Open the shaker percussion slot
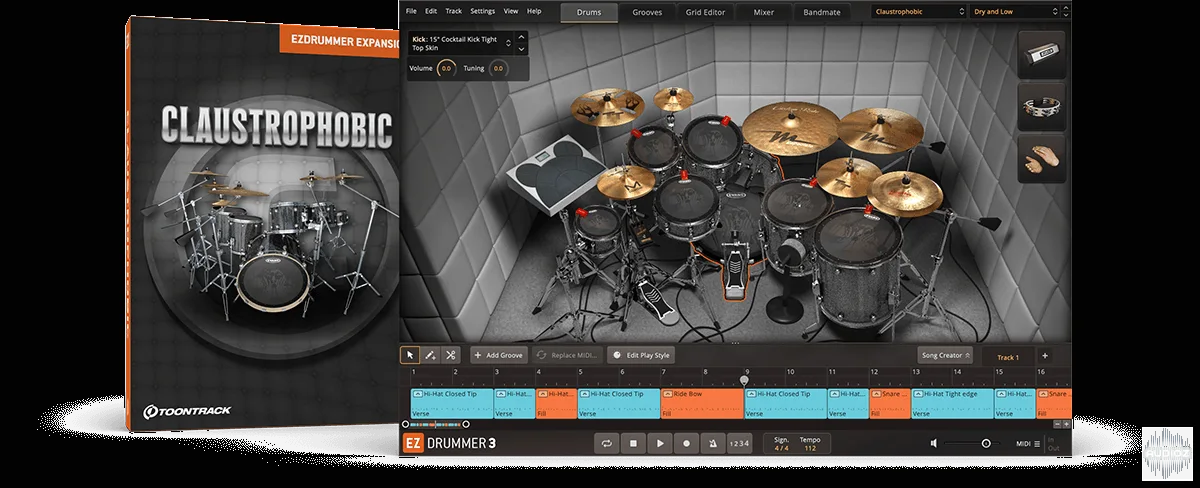 (x=1042, y=54)
